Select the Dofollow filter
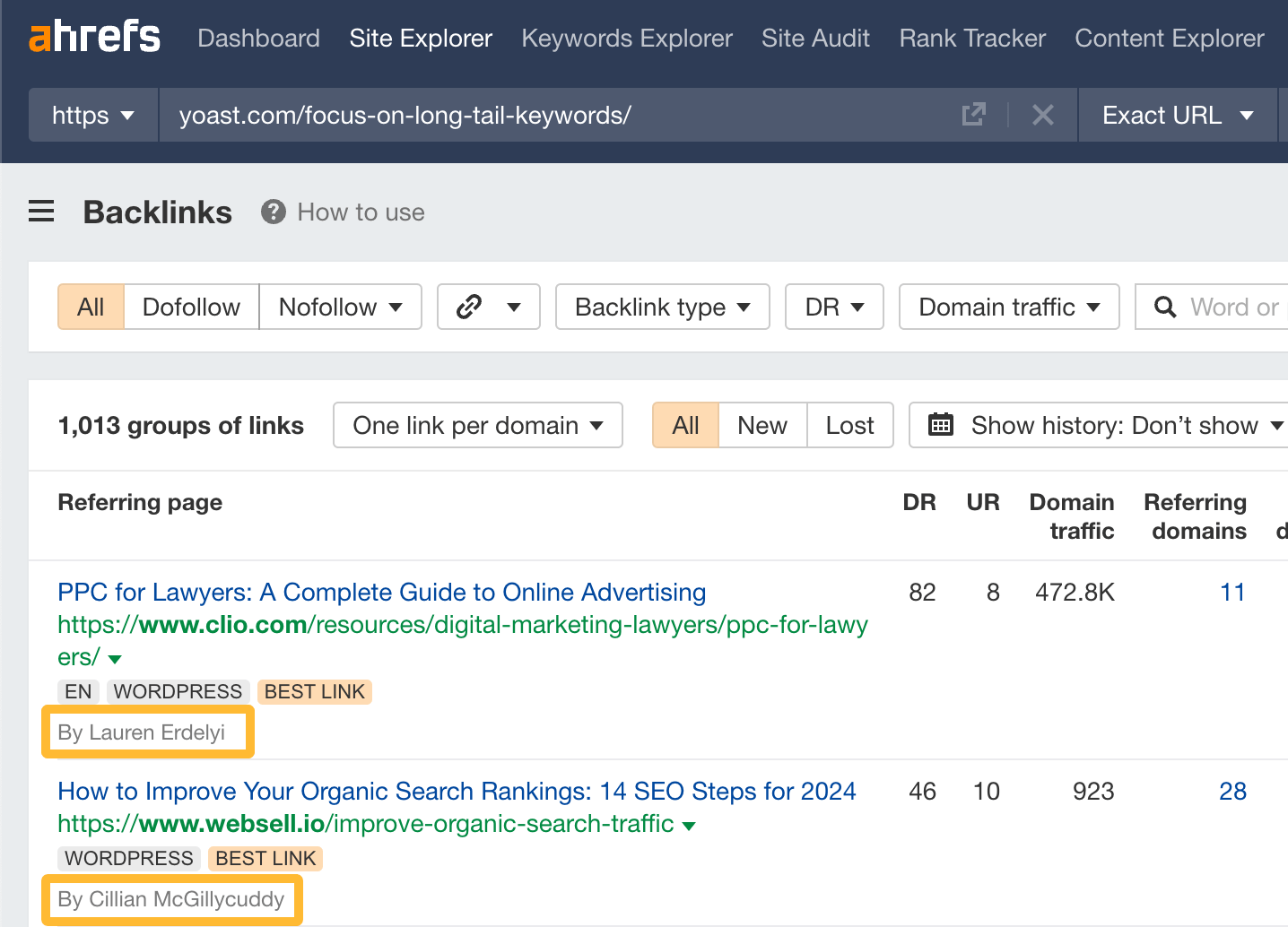Image resolution: width=1288 pixels, height=927 pixels. [x=191, y=307]
